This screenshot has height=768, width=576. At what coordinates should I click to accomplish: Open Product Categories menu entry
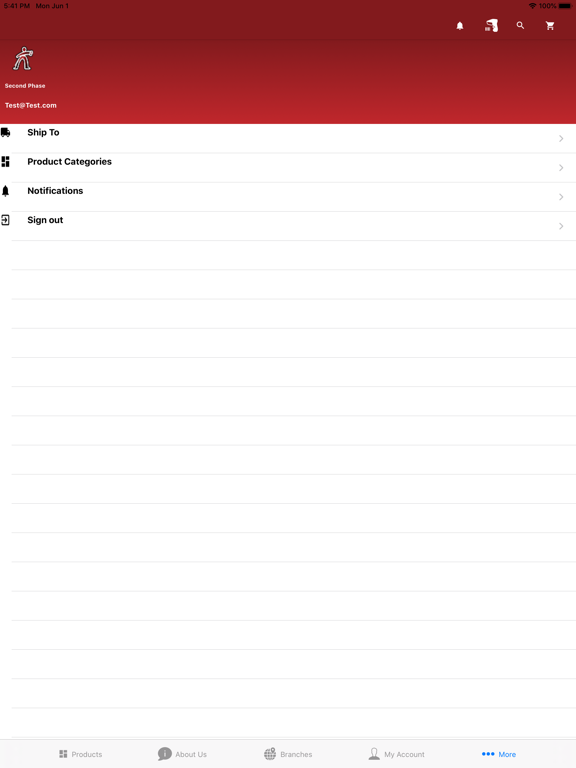pyautogui.click(x=288, y=168)
